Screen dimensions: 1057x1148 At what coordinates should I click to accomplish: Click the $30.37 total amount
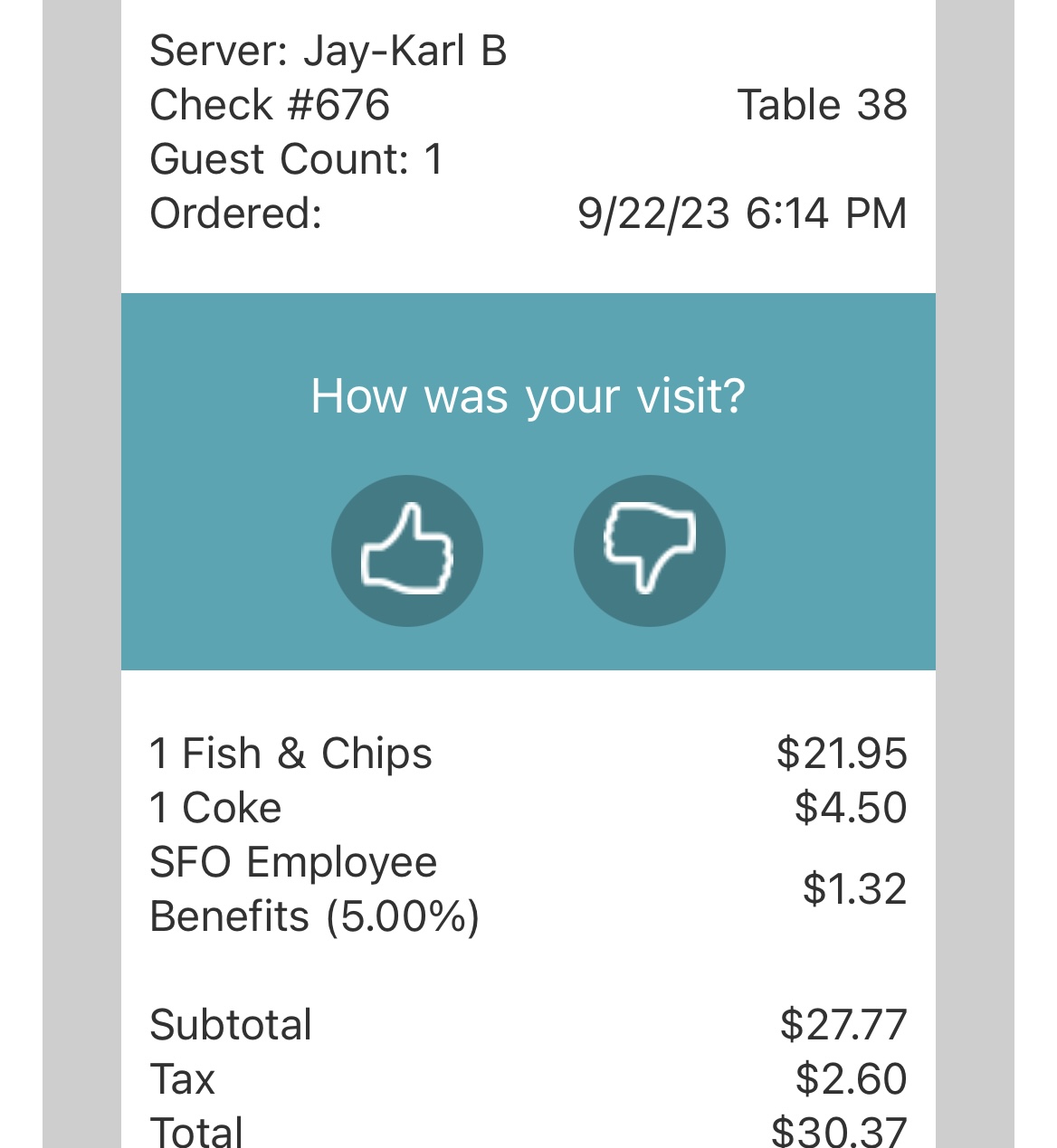point(839,1132)
